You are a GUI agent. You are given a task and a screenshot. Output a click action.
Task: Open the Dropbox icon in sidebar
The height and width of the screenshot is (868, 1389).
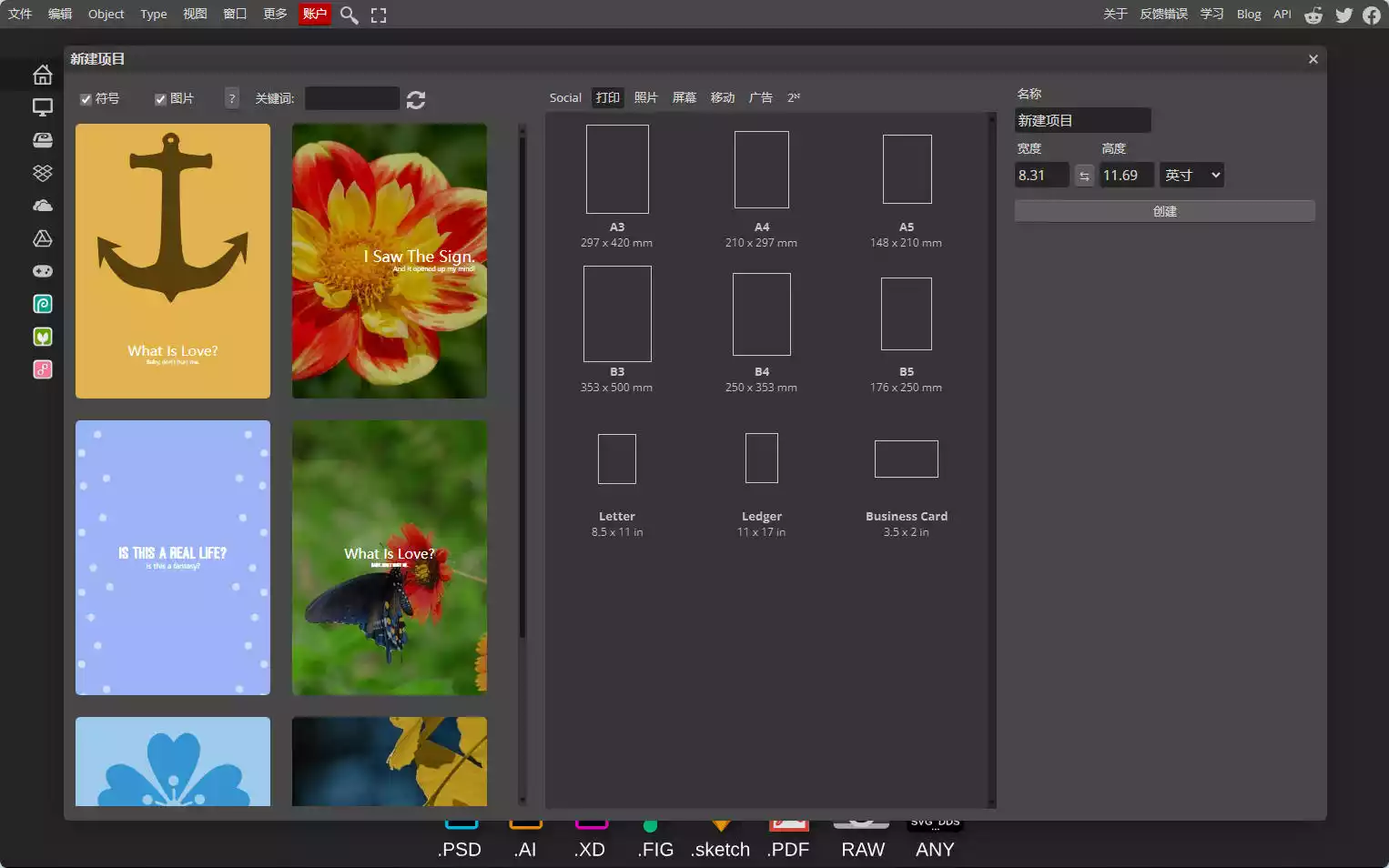coord(43,173)
